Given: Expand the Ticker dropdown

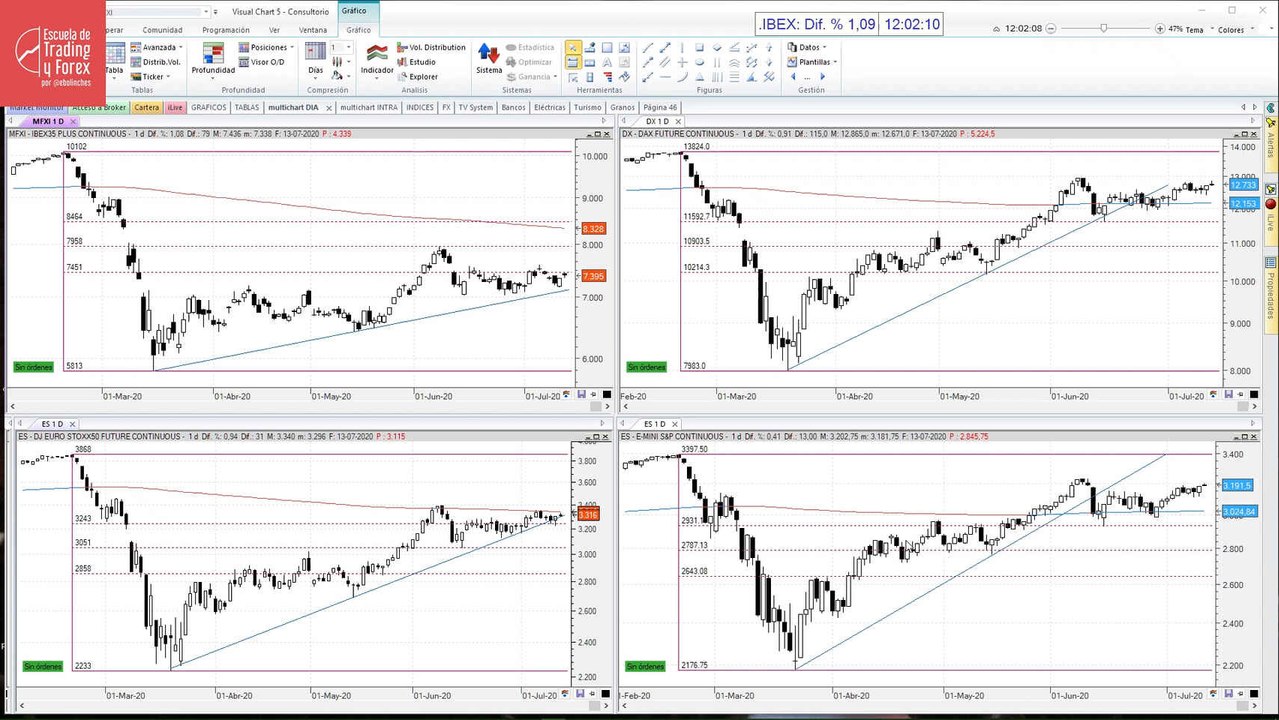Looking at the screenshot, I should 150,76.
